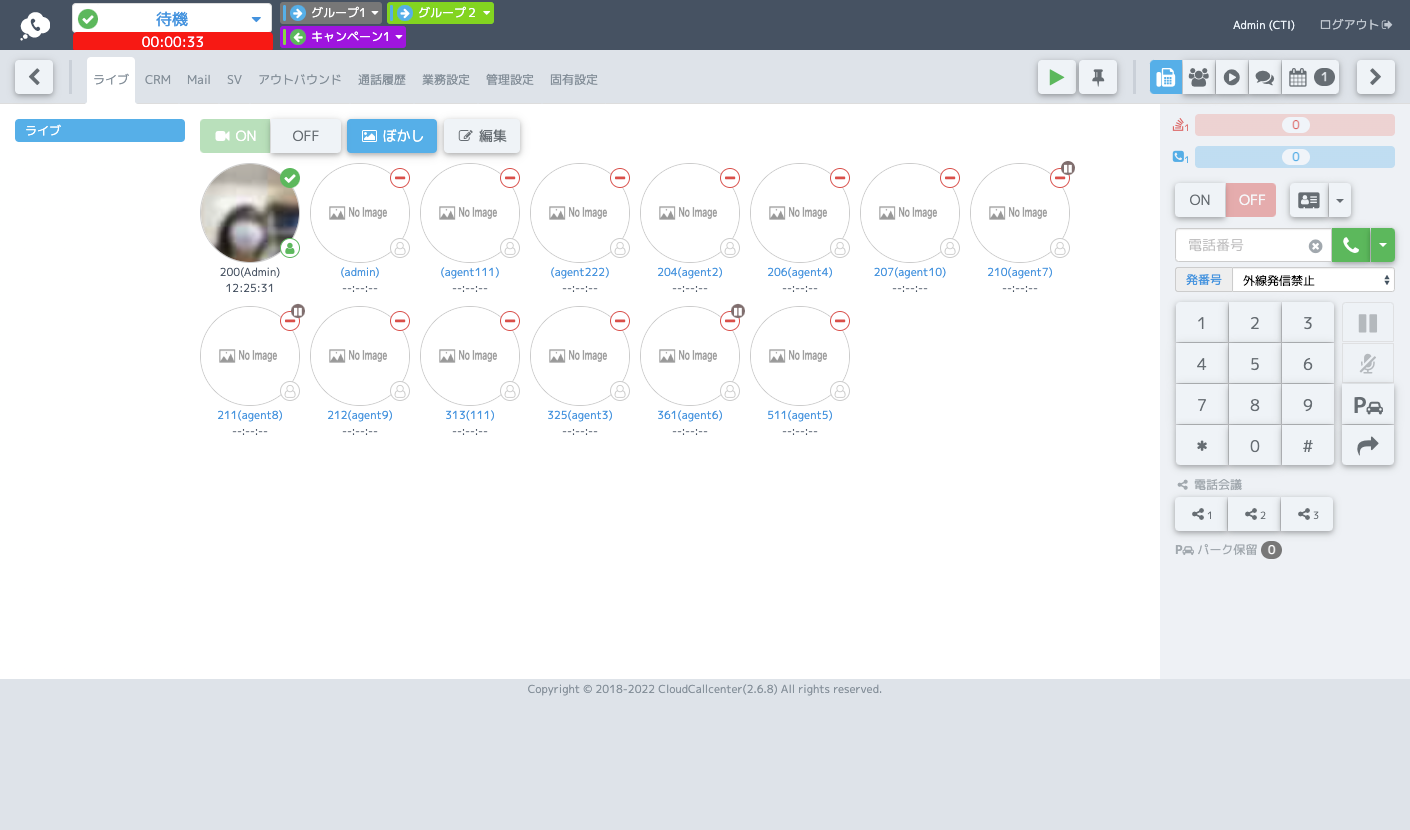Click the 編集 edit button
This screenshot has width=1410, height=830.
click(482, 136)
